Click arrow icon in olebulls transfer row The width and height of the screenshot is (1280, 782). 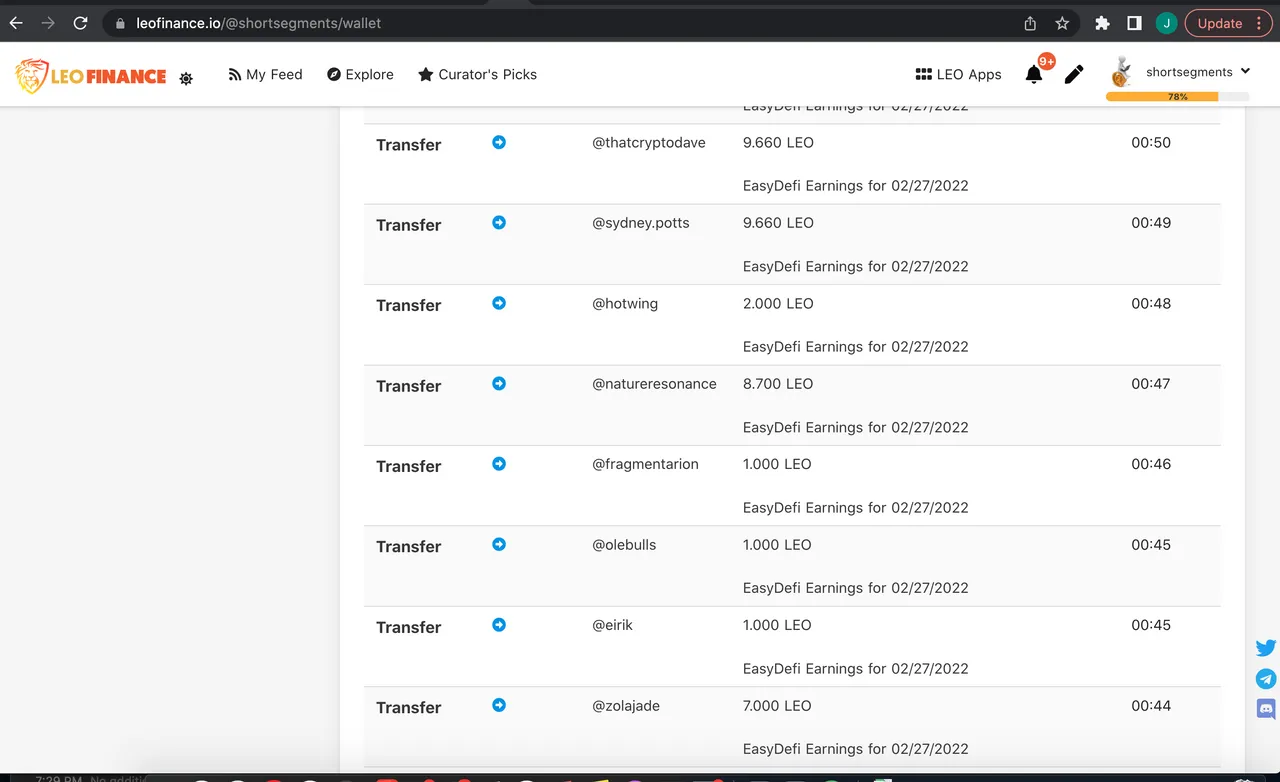(x=499, y=544)
